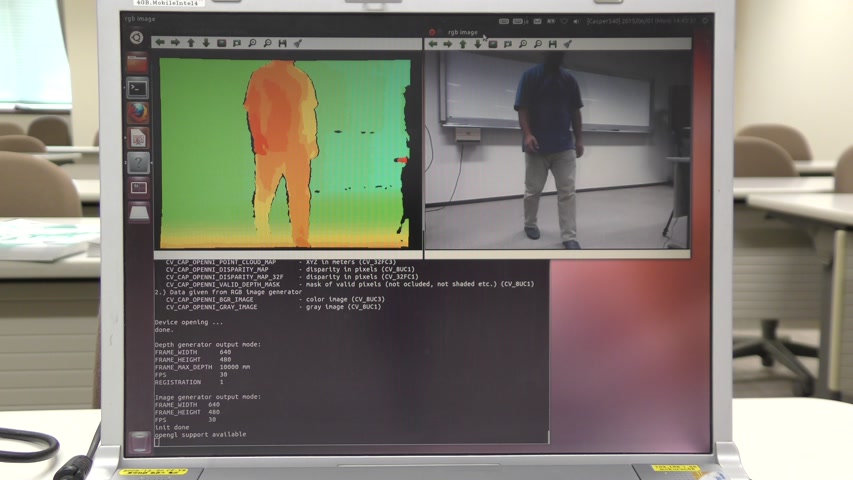Pan left in the rgb image window
This screenshot has height=480, width=853.
433,44
